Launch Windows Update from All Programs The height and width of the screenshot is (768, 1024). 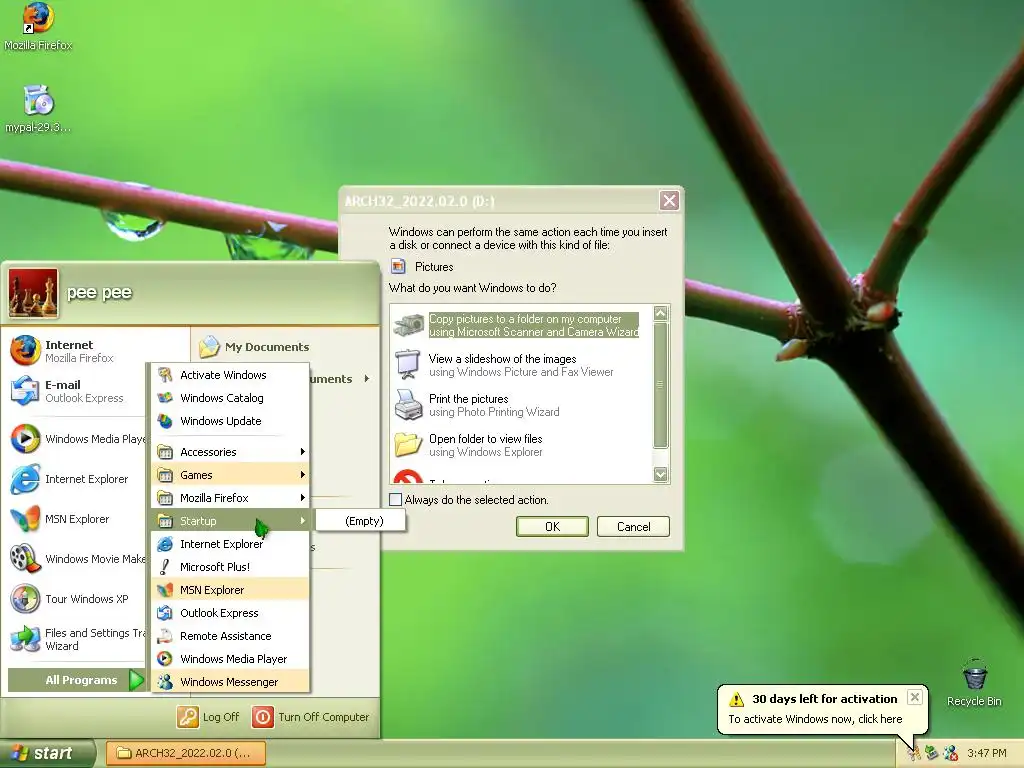click(231, 421)
